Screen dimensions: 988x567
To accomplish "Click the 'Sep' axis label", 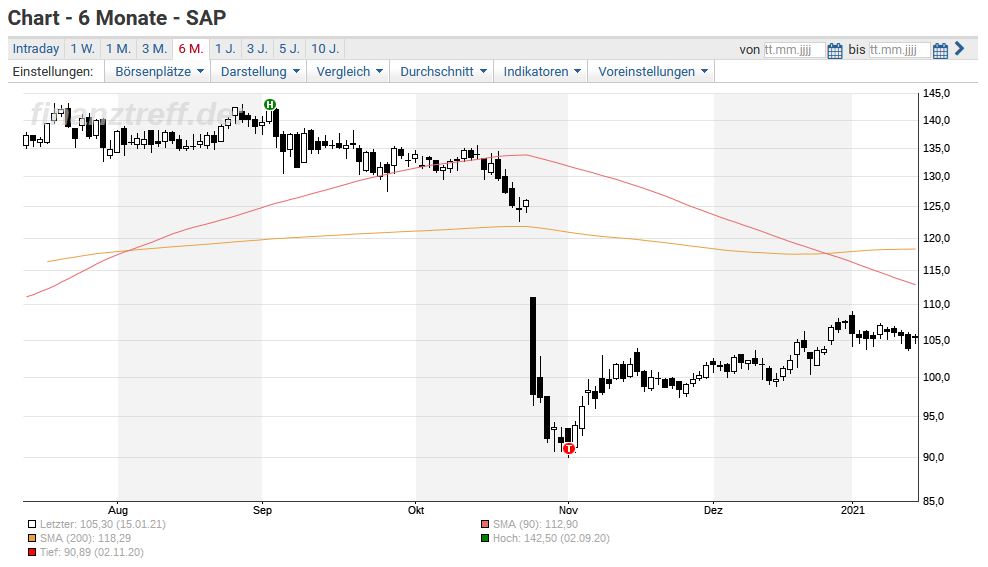I will [262, 510].
